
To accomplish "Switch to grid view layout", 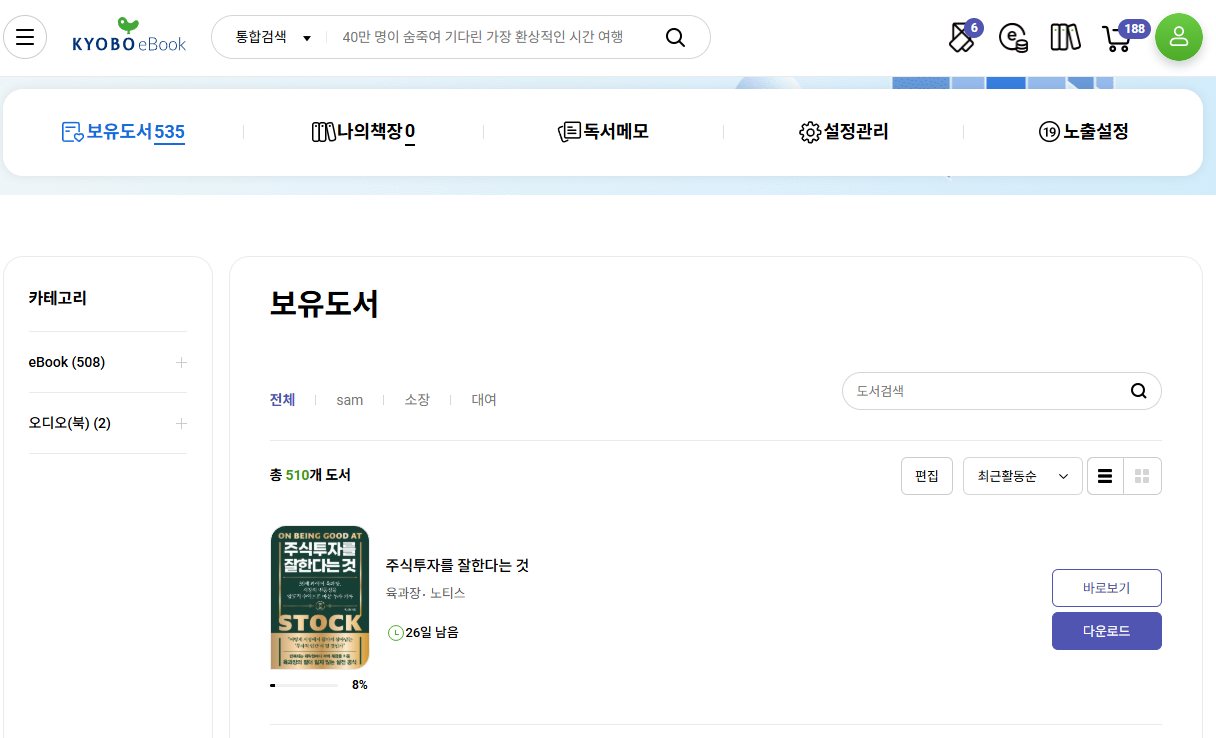I will point(1142,476).
